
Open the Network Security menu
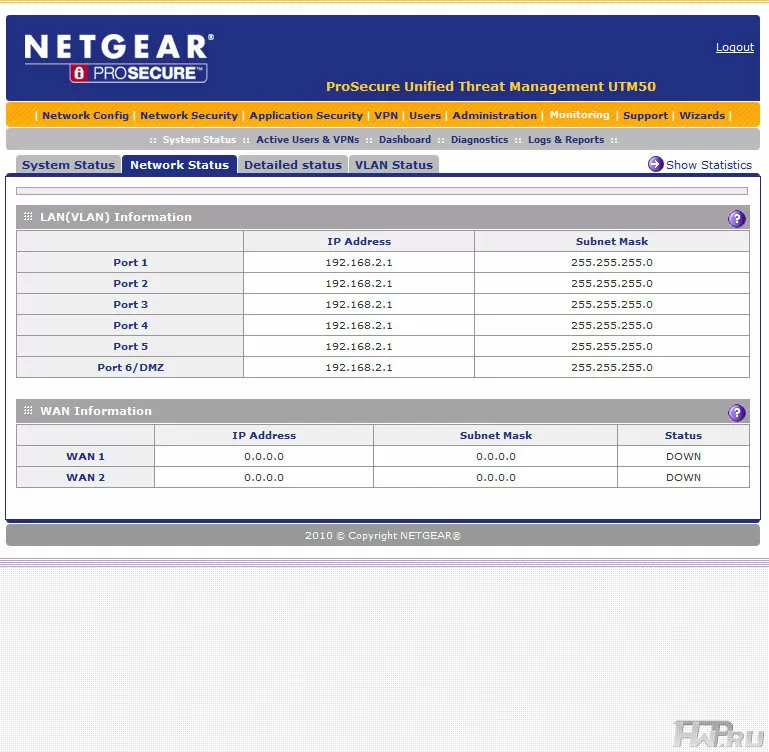tap(189, 115)
